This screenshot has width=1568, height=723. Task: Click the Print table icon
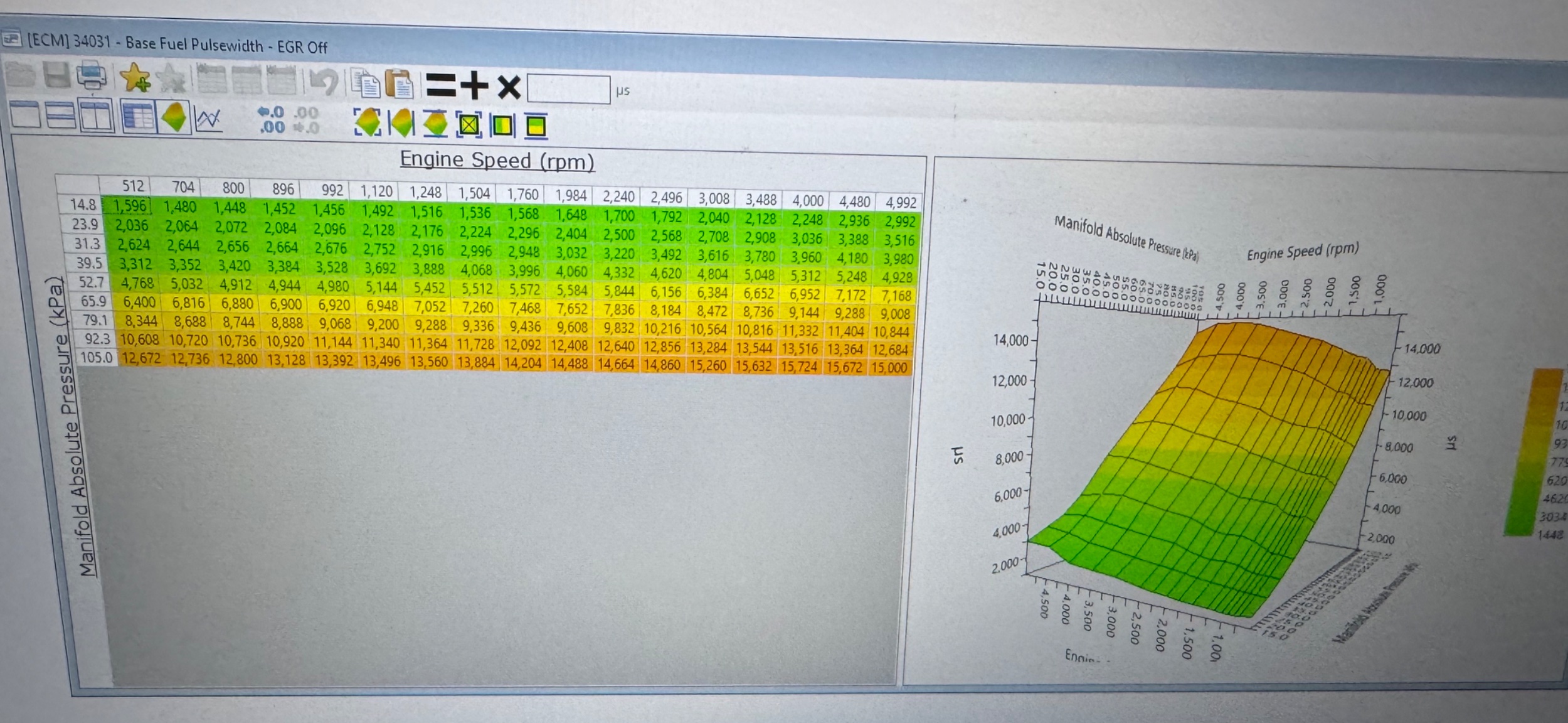92,76
